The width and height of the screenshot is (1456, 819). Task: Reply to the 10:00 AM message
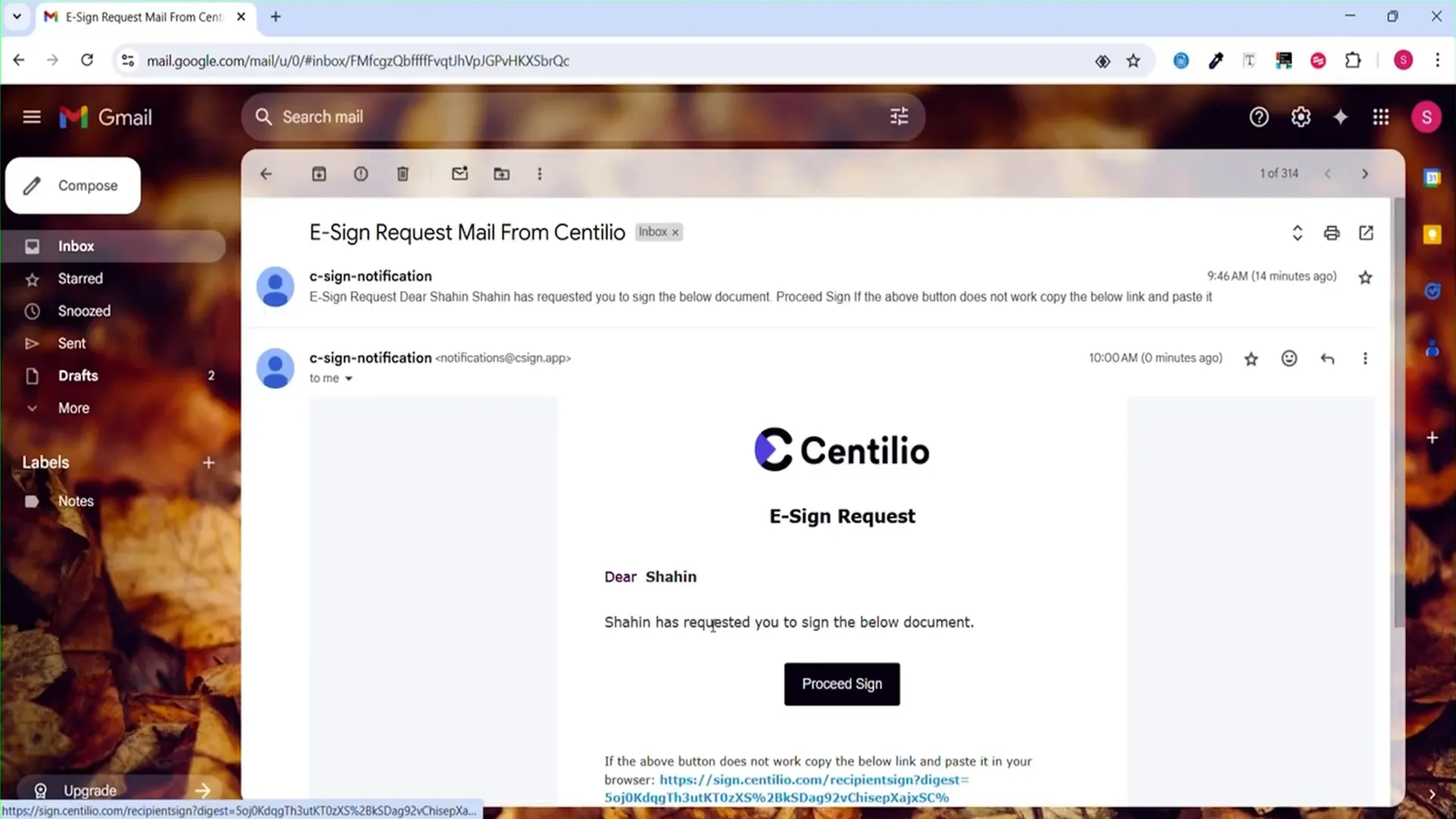tap(1327, 359)
